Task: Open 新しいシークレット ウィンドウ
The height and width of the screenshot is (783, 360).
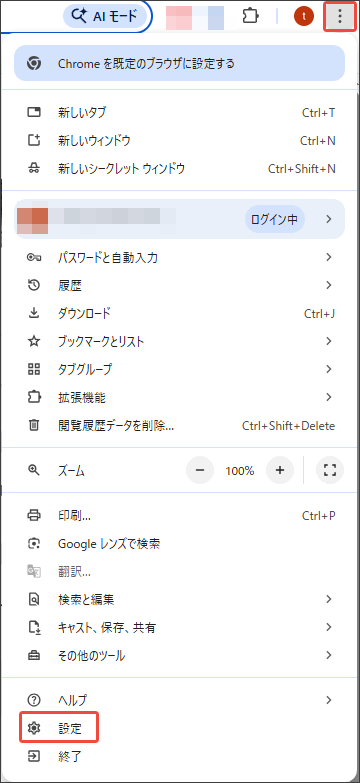Action: coord(180,169)
